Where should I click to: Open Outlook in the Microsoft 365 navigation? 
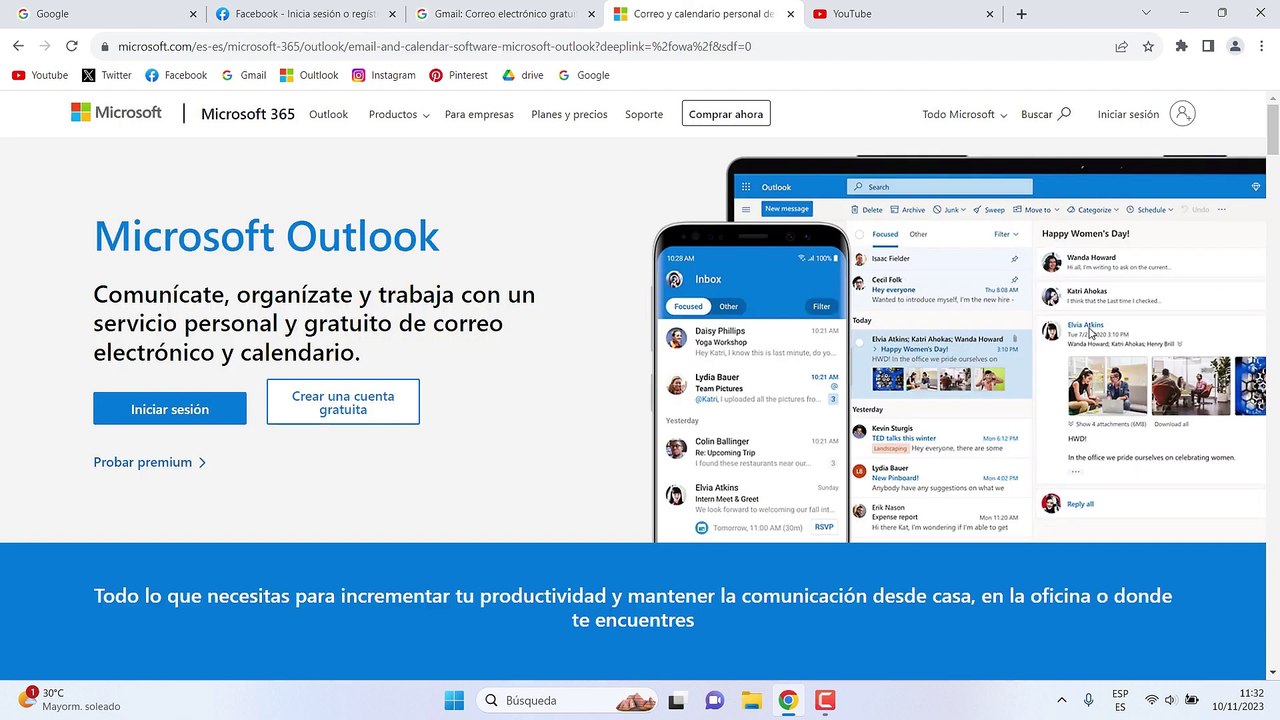click(x=328, y=114)
